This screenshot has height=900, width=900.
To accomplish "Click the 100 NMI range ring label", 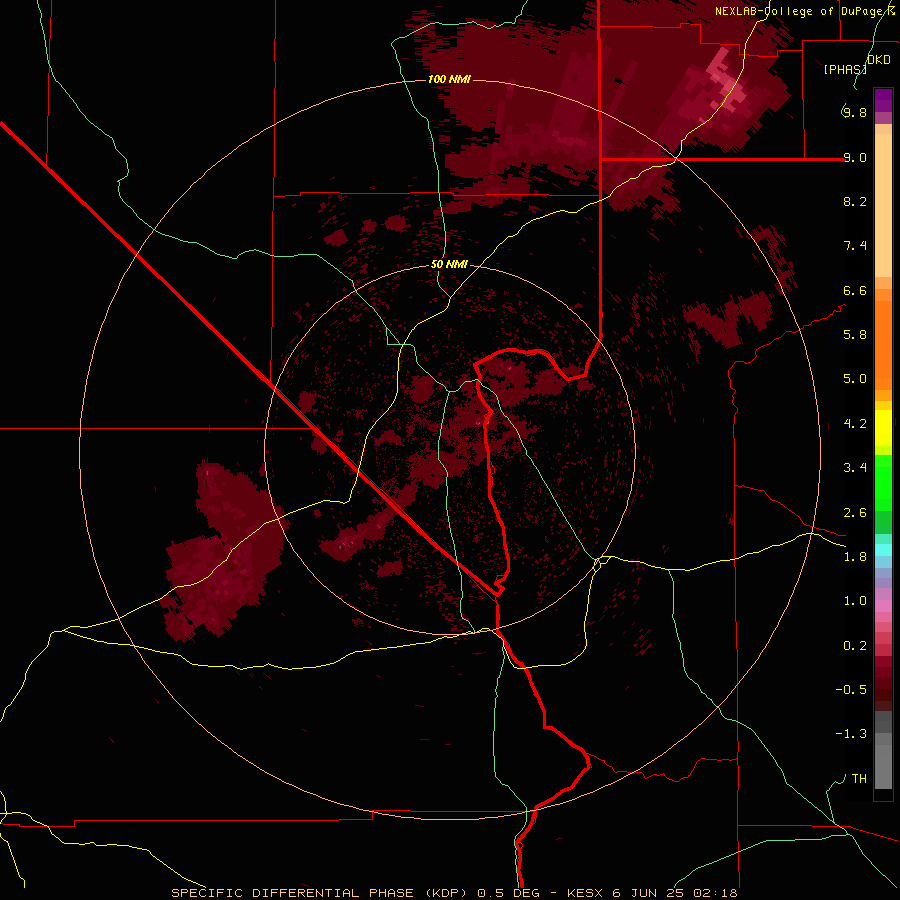I will tap(449, 79).
